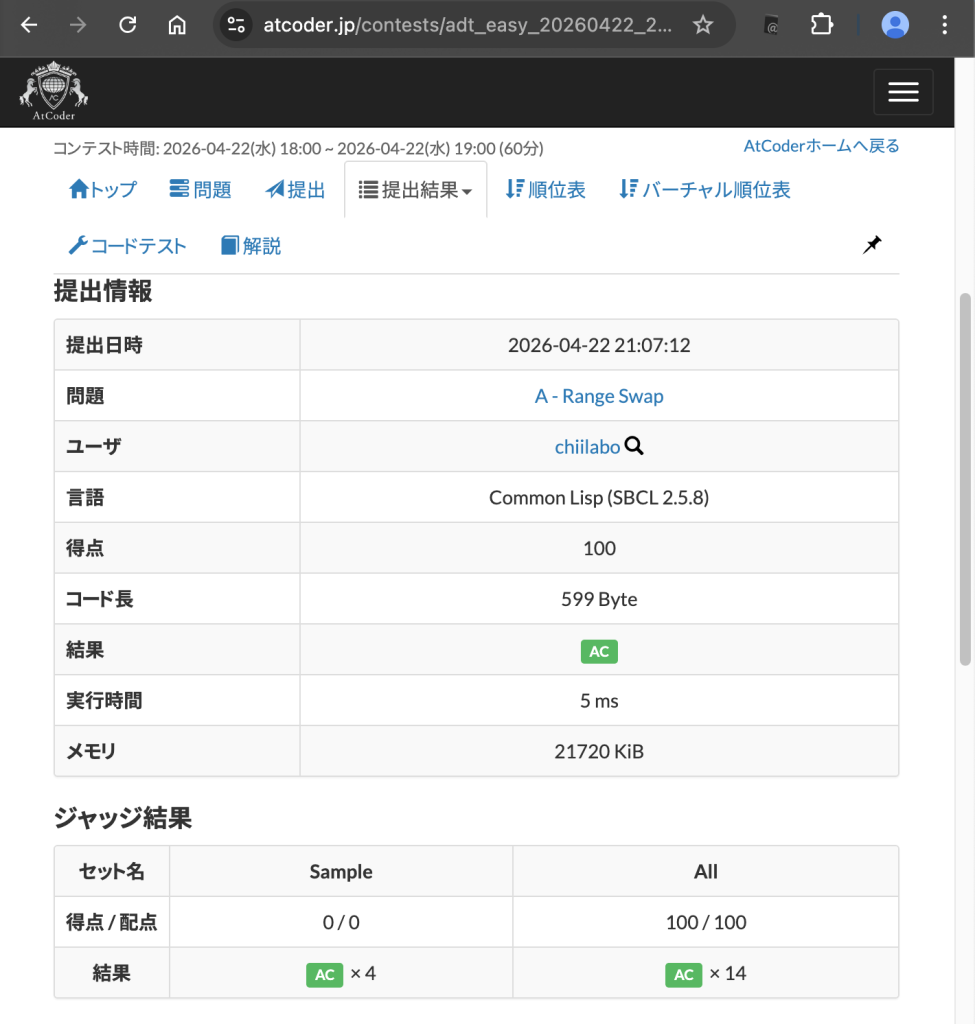Open the A - Range Swap problem link
The width and height of the screenshot is (975, 1024).
point(599,396)
